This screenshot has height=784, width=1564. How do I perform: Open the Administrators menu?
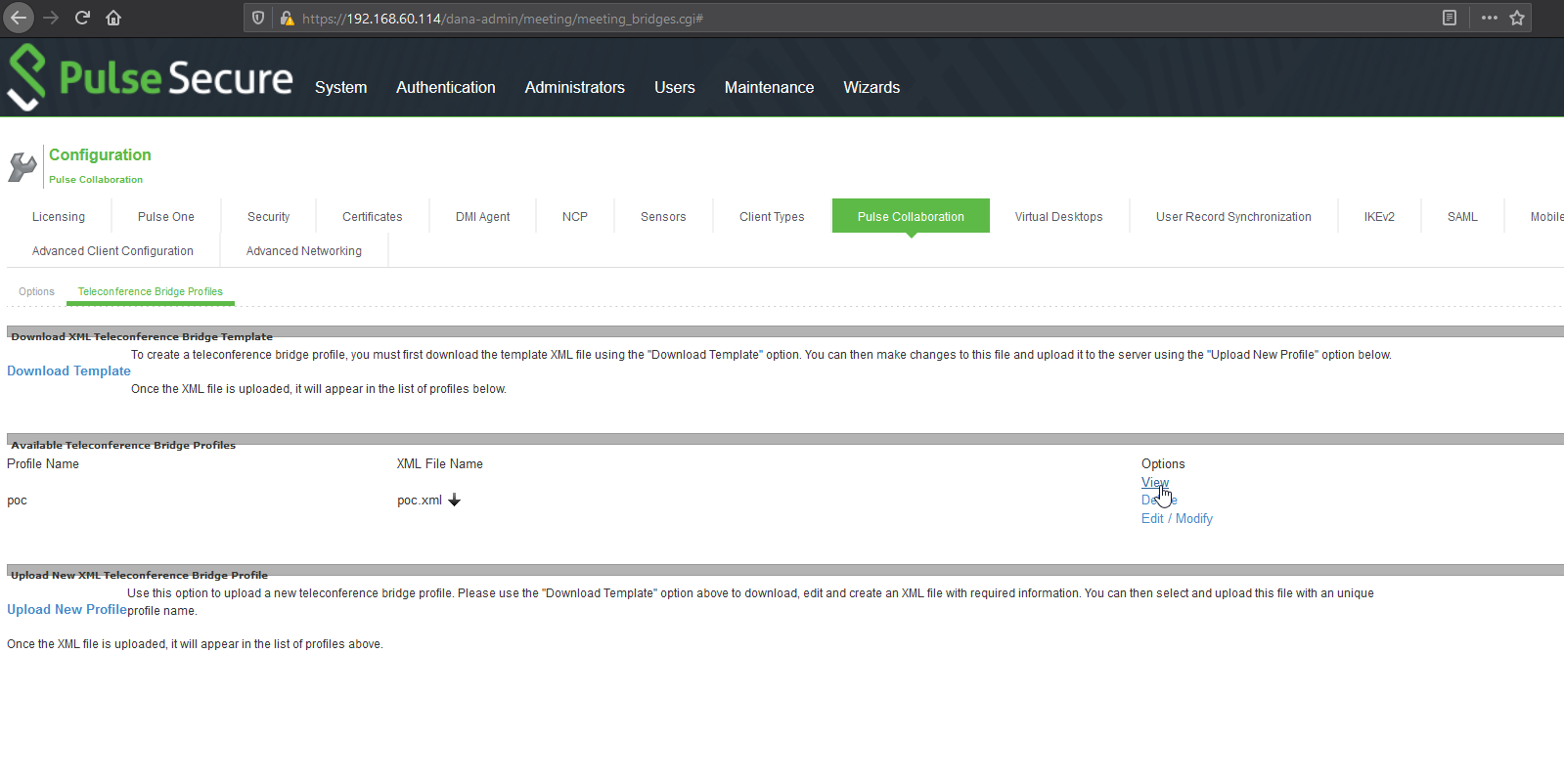pyautogui.click(x=574, y=87)
